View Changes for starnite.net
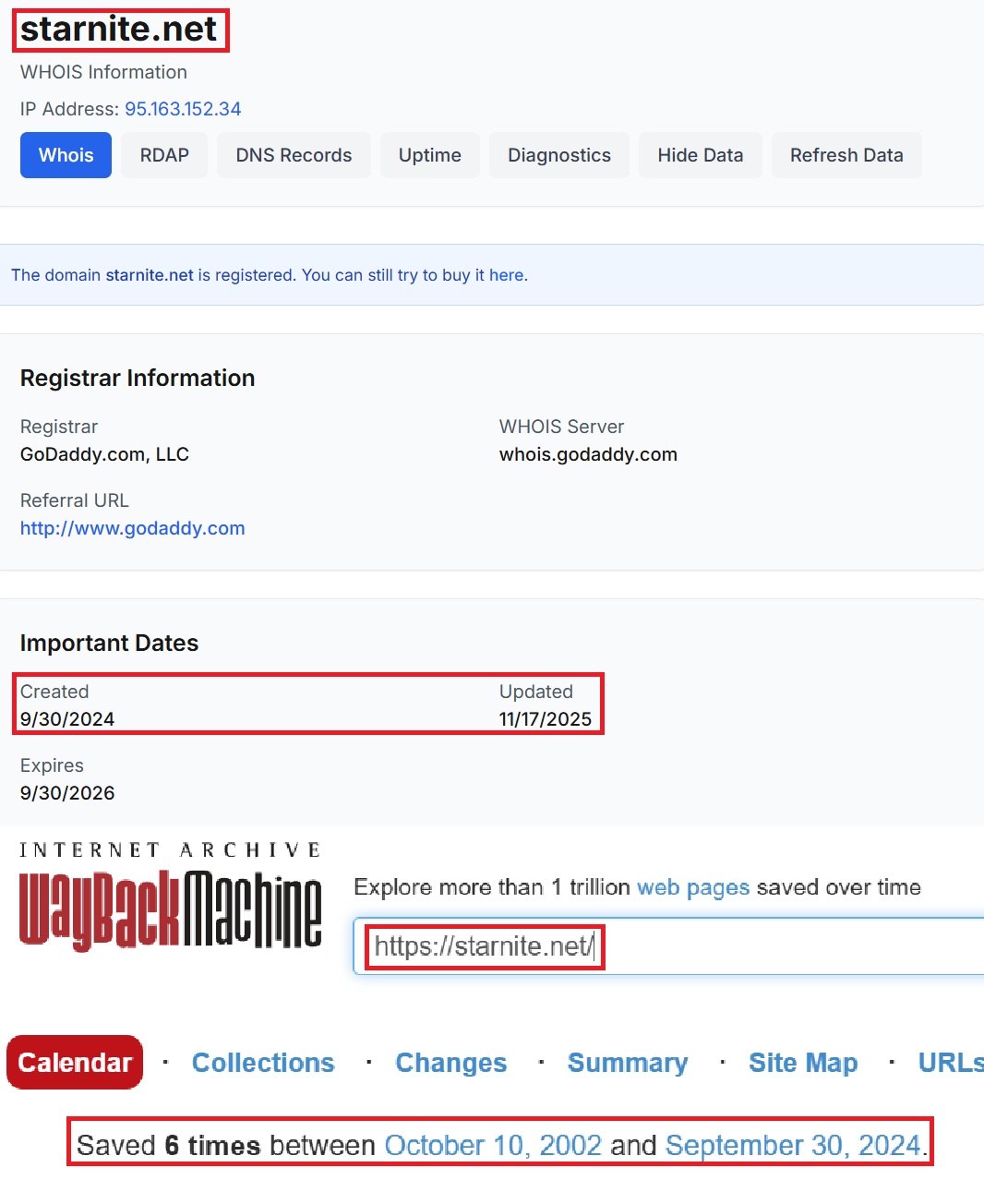The width and height of the screenshot is (984, 1204). pyautogui.click(x=450, y=1063)
